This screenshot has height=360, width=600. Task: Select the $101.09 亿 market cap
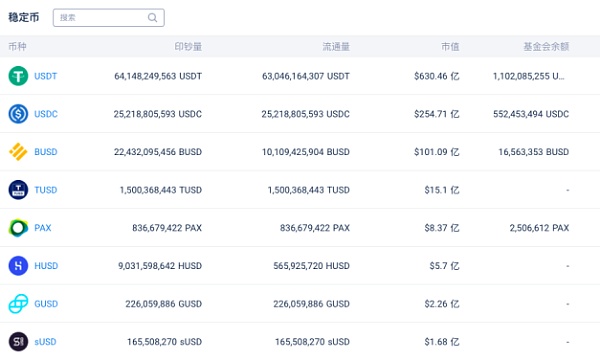coord(437,152)
